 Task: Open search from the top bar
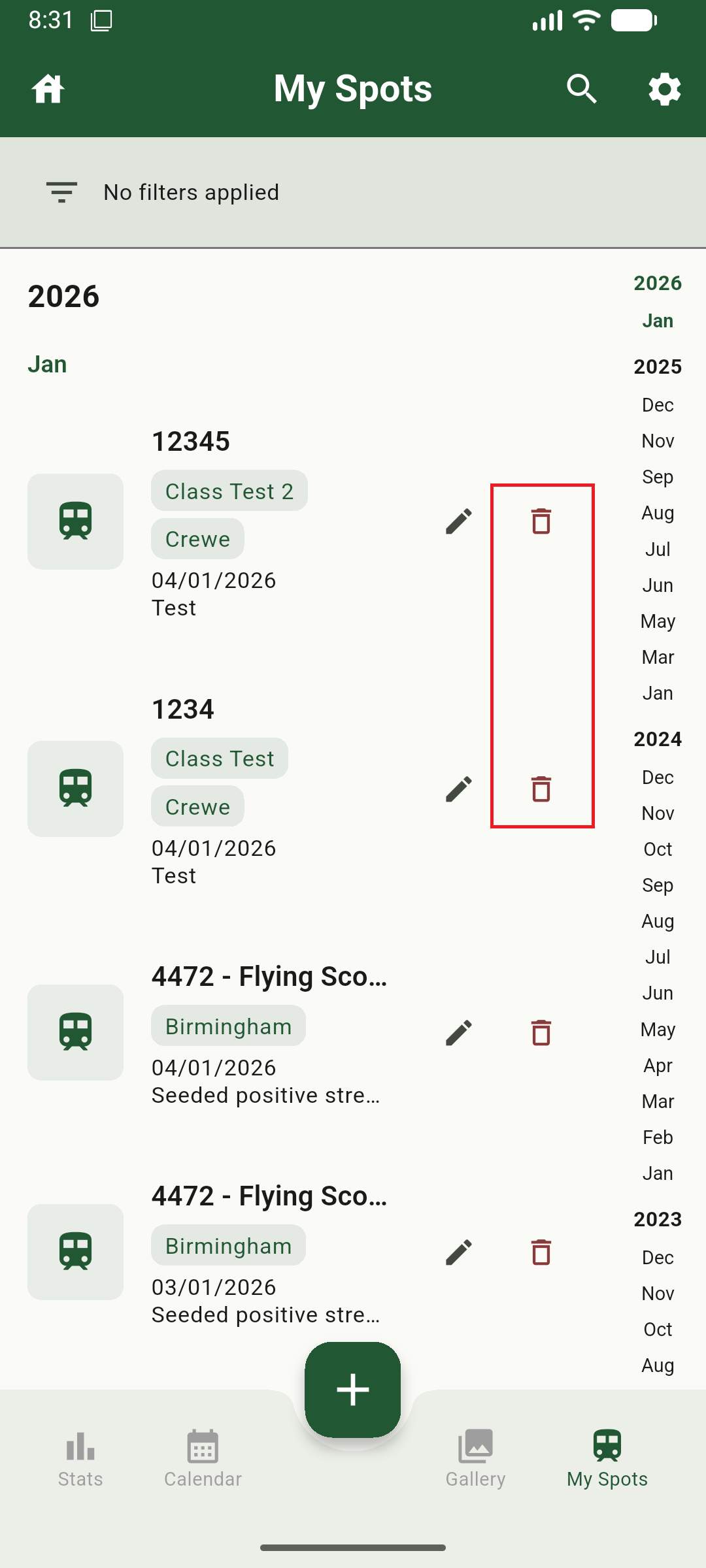pos(581,89)
